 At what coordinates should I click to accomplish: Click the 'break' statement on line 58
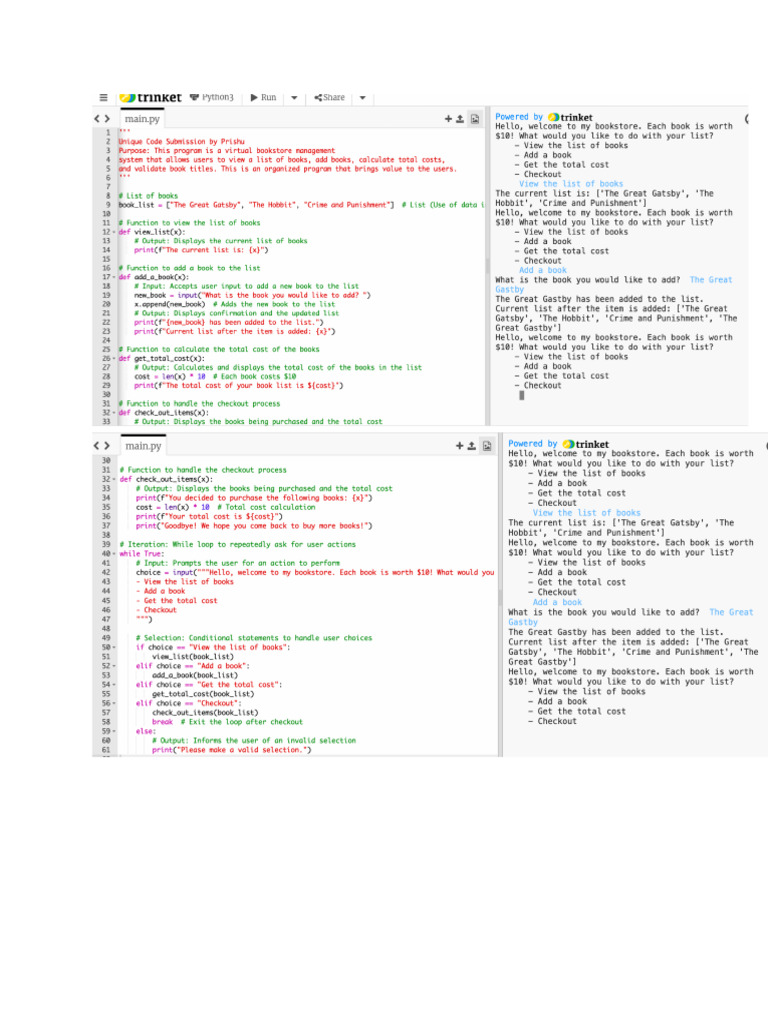click(x=163, y=722)
